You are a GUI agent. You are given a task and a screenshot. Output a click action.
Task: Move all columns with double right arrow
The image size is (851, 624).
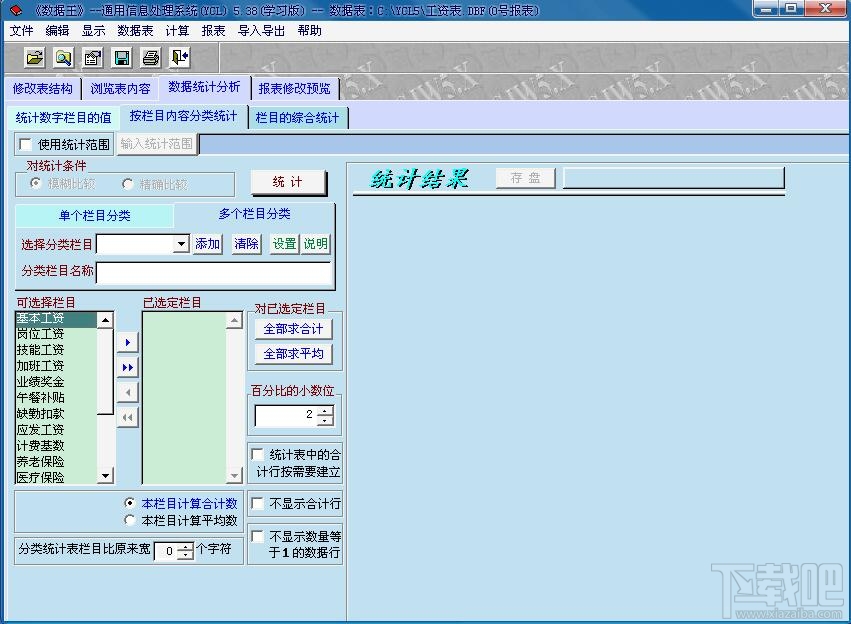(127, 367)
